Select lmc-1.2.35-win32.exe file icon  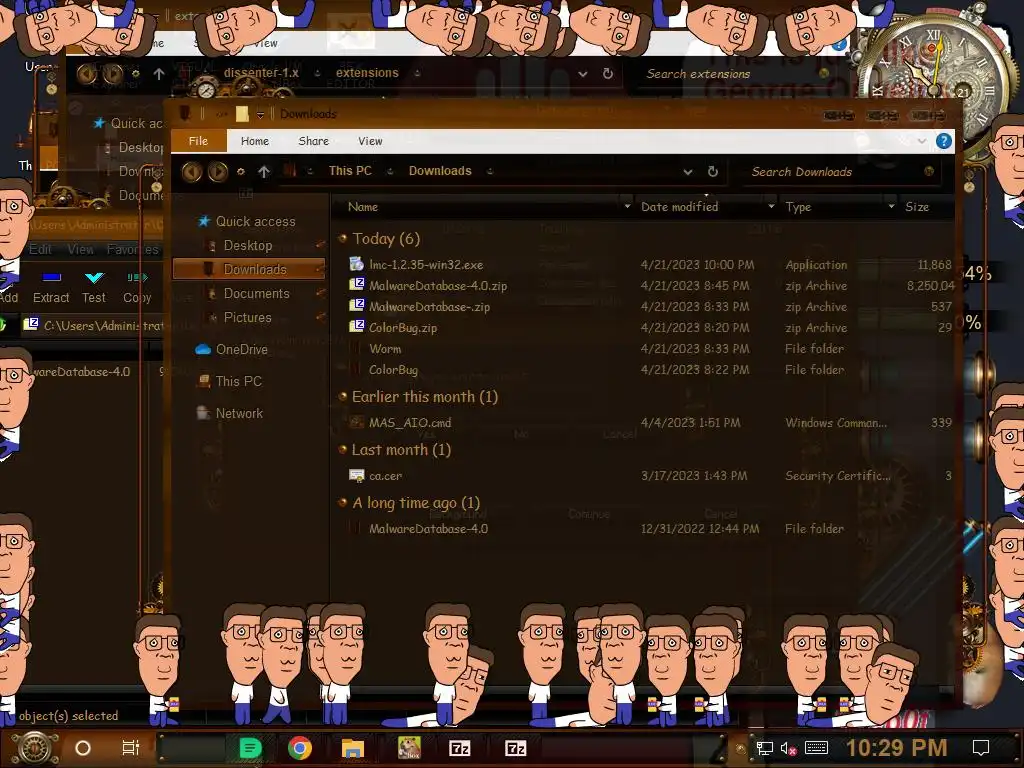(357, 264)
